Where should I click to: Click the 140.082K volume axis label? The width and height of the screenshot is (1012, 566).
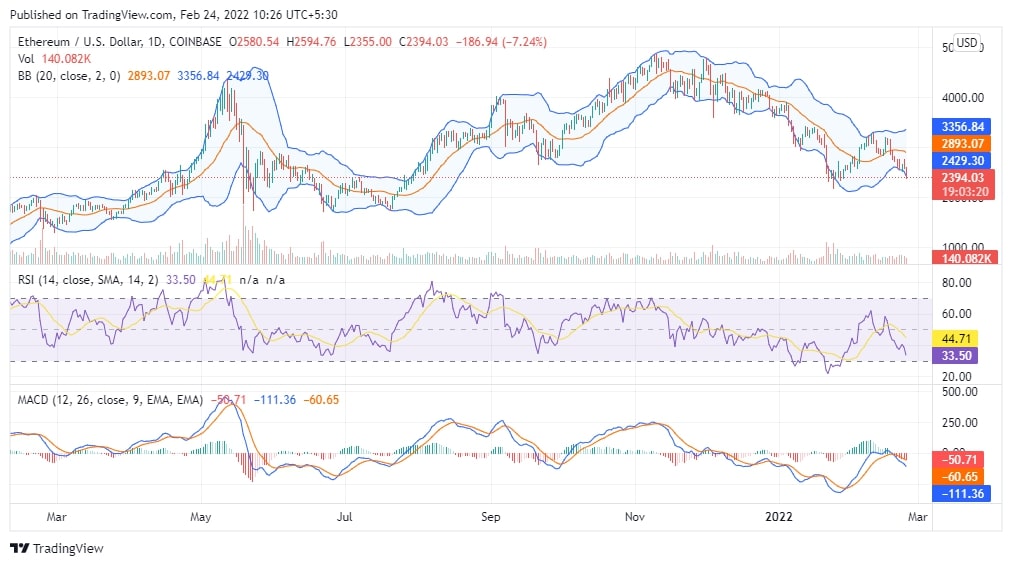(966, 258)
